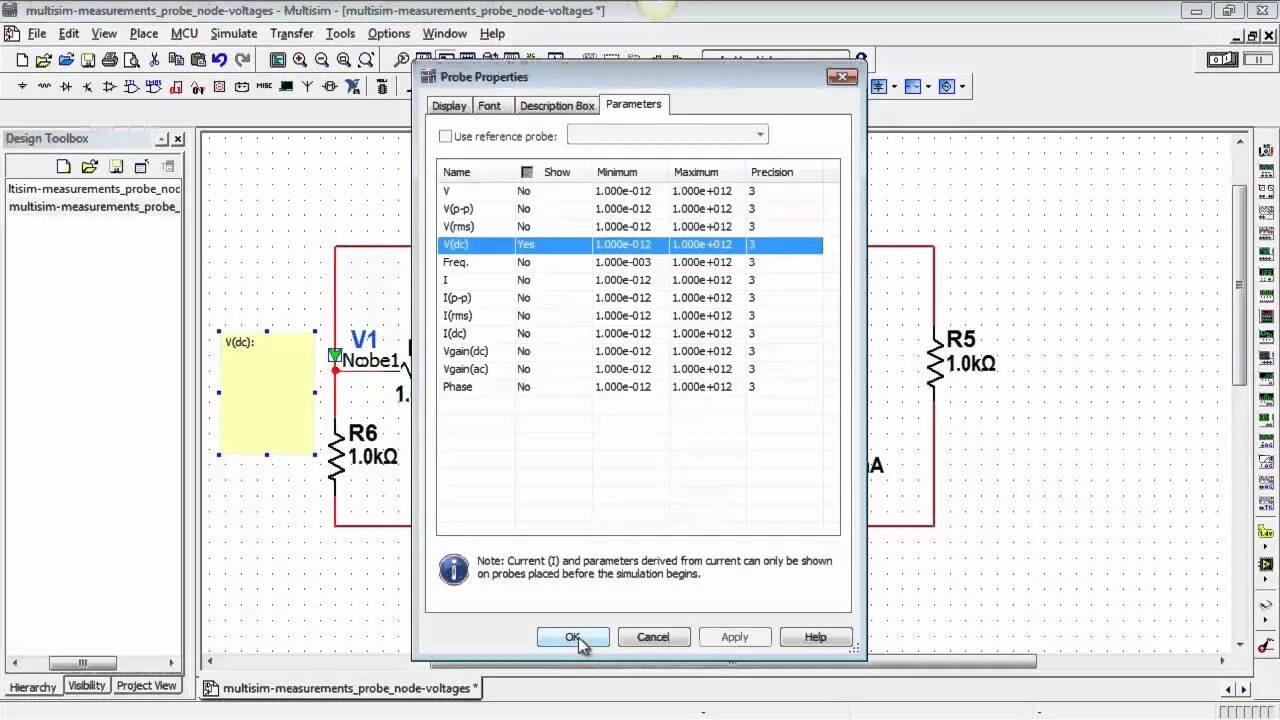Select the Parameters tab
The width and height of the screenshot is (1280, 720).
tap(633, 104)
